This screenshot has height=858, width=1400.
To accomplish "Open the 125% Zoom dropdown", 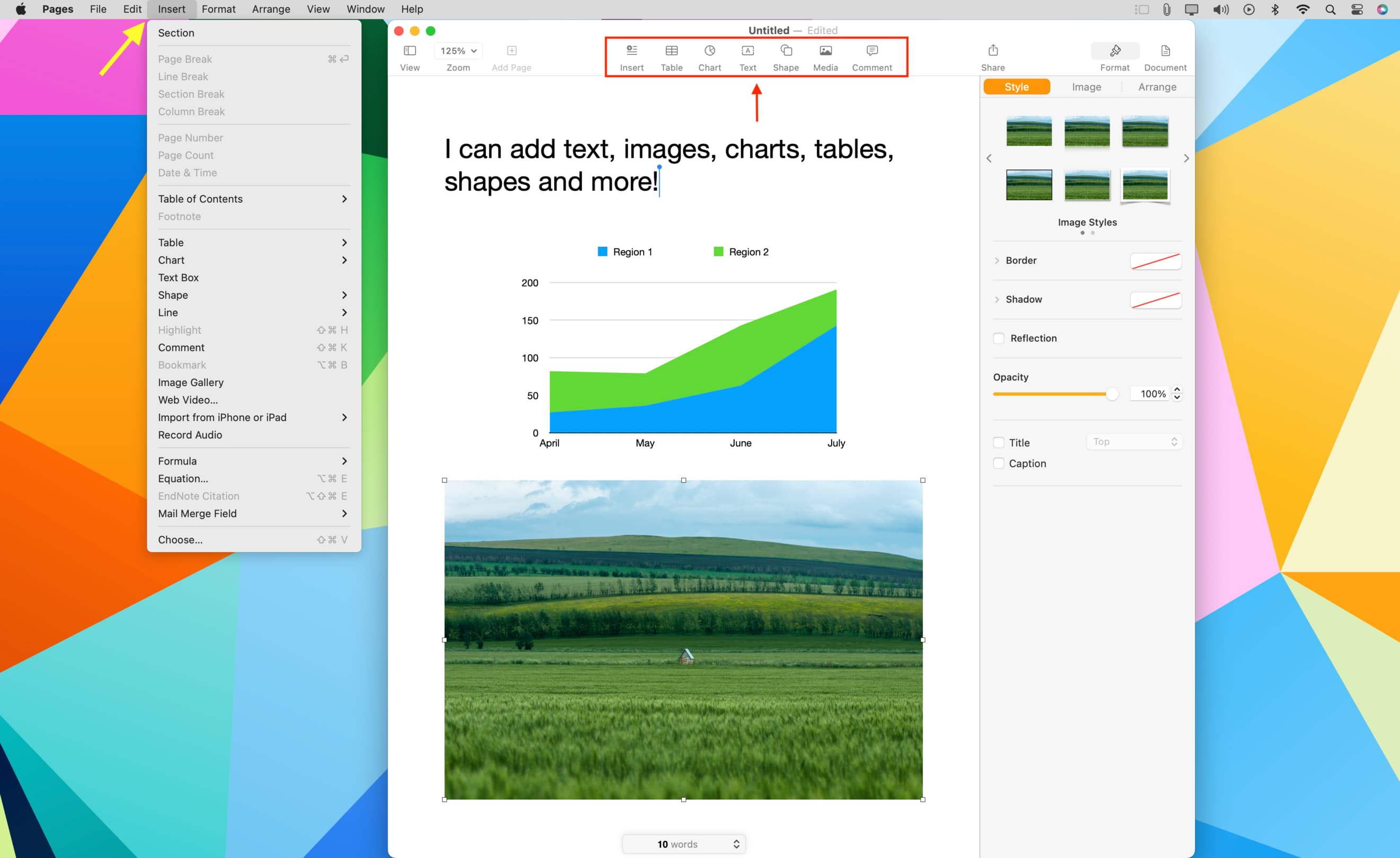I will coord(458,50).
